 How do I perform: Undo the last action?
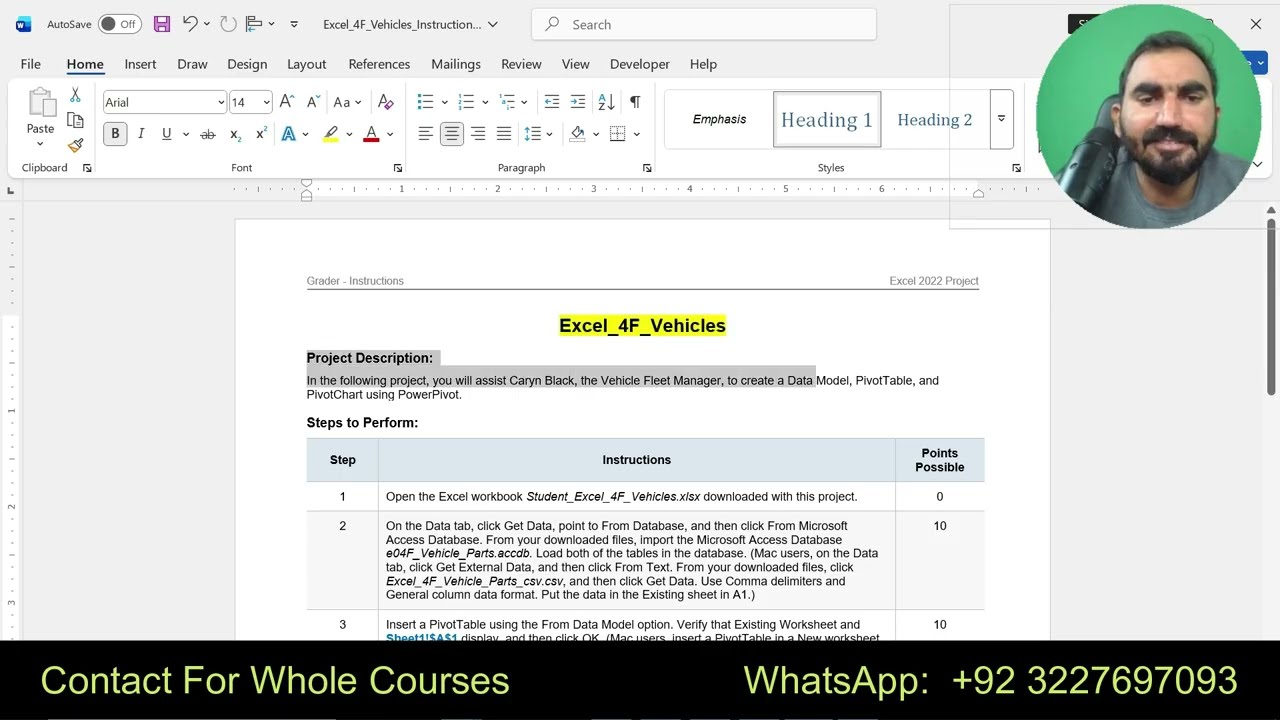coord(189,24)
